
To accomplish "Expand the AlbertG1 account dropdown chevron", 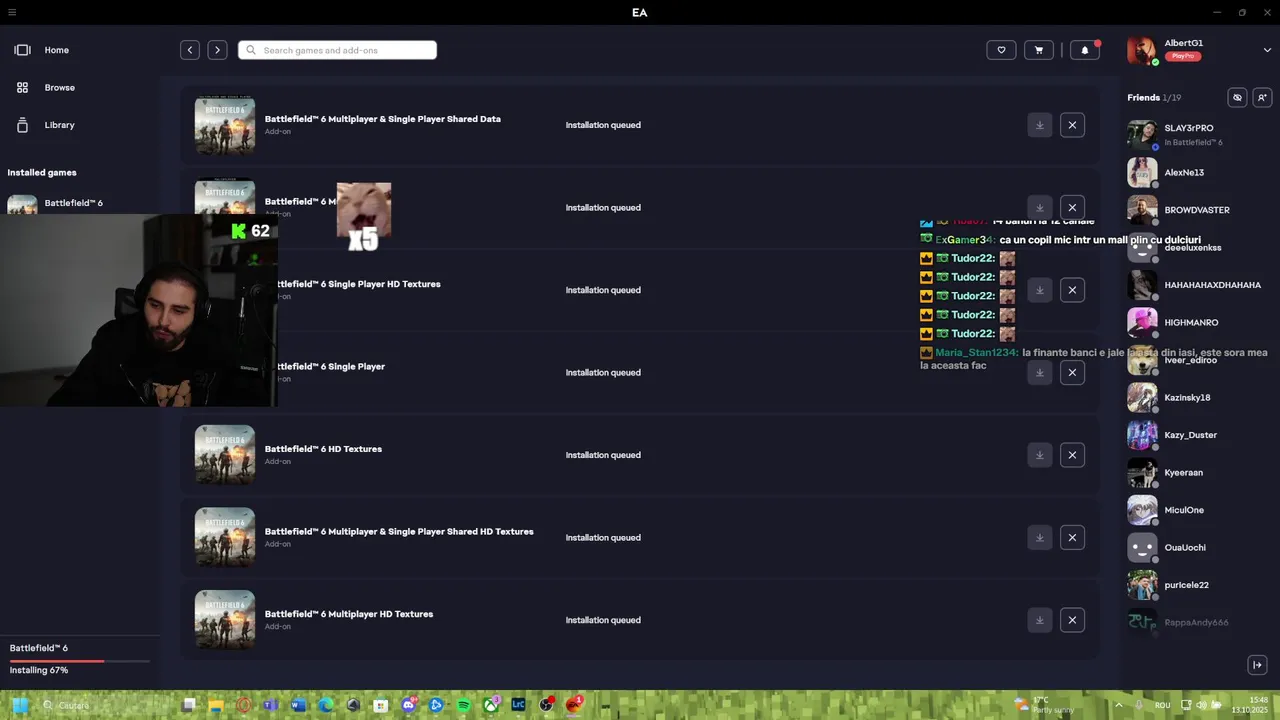I will 1267,49.
